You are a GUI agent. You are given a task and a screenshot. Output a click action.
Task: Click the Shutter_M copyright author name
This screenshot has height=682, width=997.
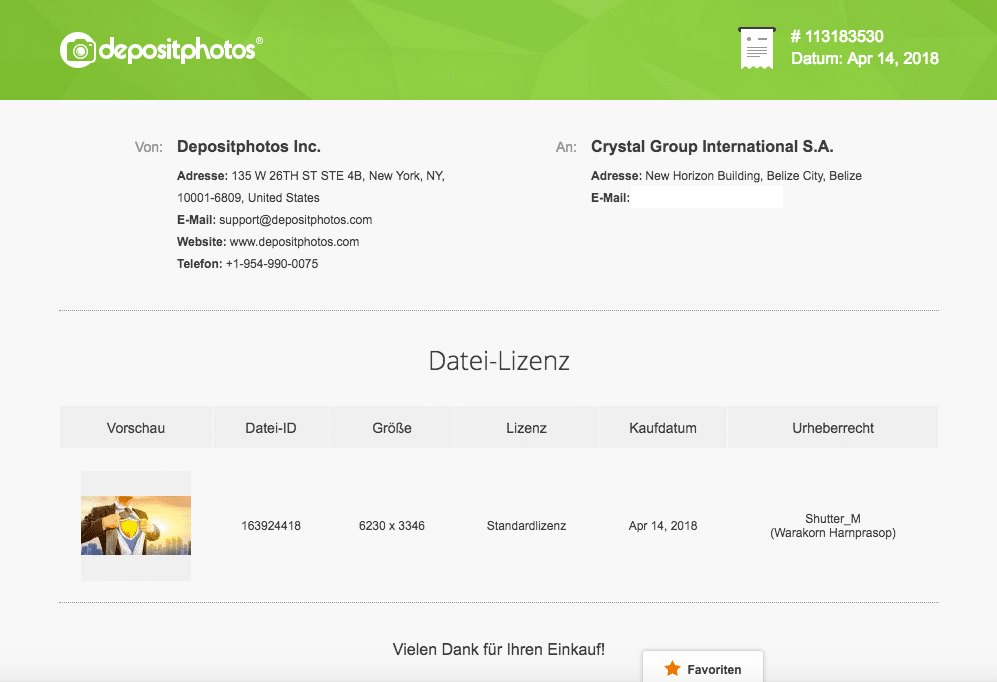pos(832,519)
